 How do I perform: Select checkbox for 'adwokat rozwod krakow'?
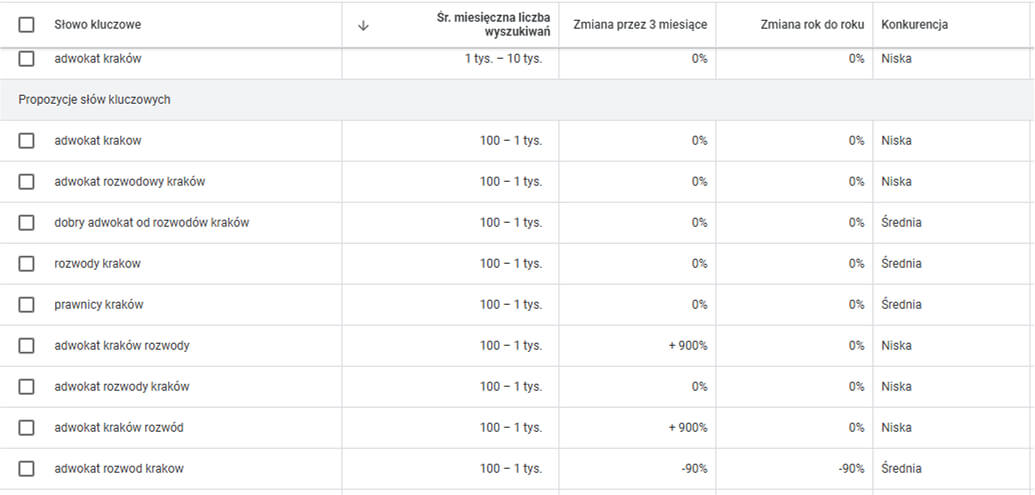[27, 469]
